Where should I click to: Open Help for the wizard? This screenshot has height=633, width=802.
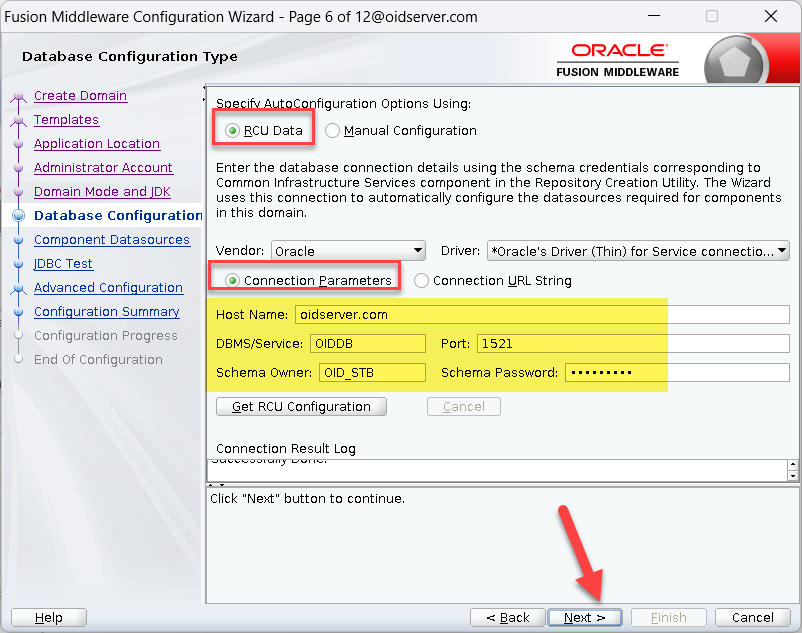point(48,618)
